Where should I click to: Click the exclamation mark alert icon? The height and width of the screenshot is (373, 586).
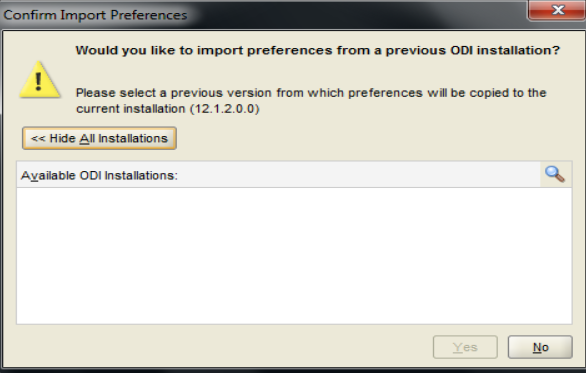tap(40, 80)
